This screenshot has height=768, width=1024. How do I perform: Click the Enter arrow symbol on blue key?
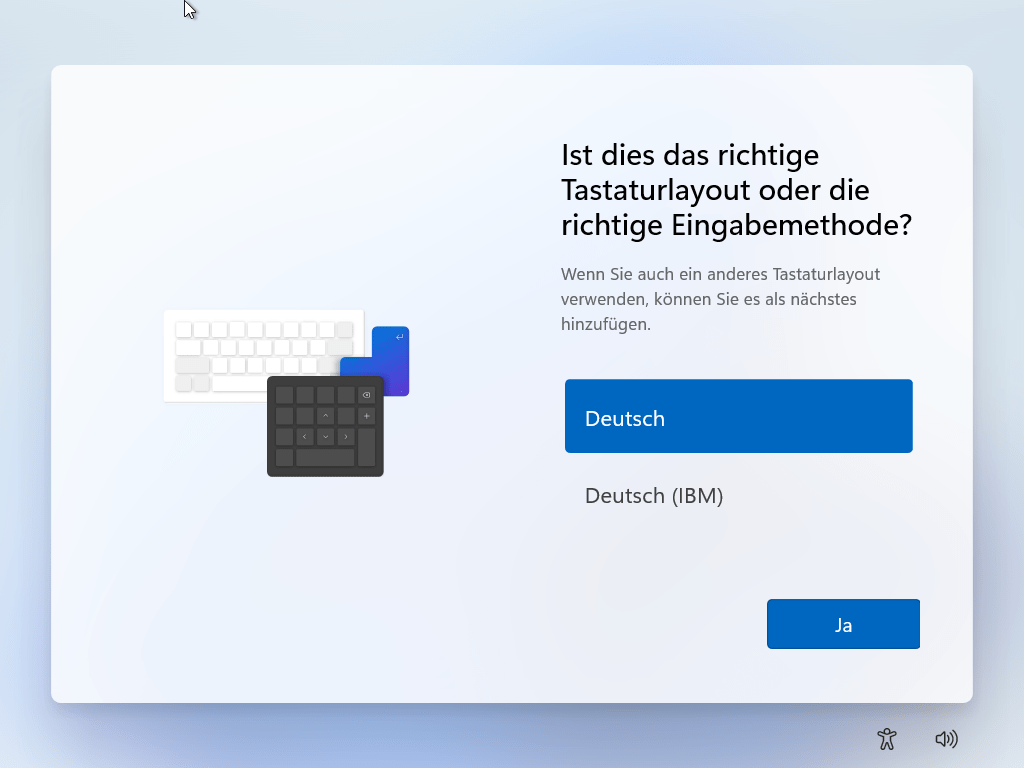tap(400, 337)
